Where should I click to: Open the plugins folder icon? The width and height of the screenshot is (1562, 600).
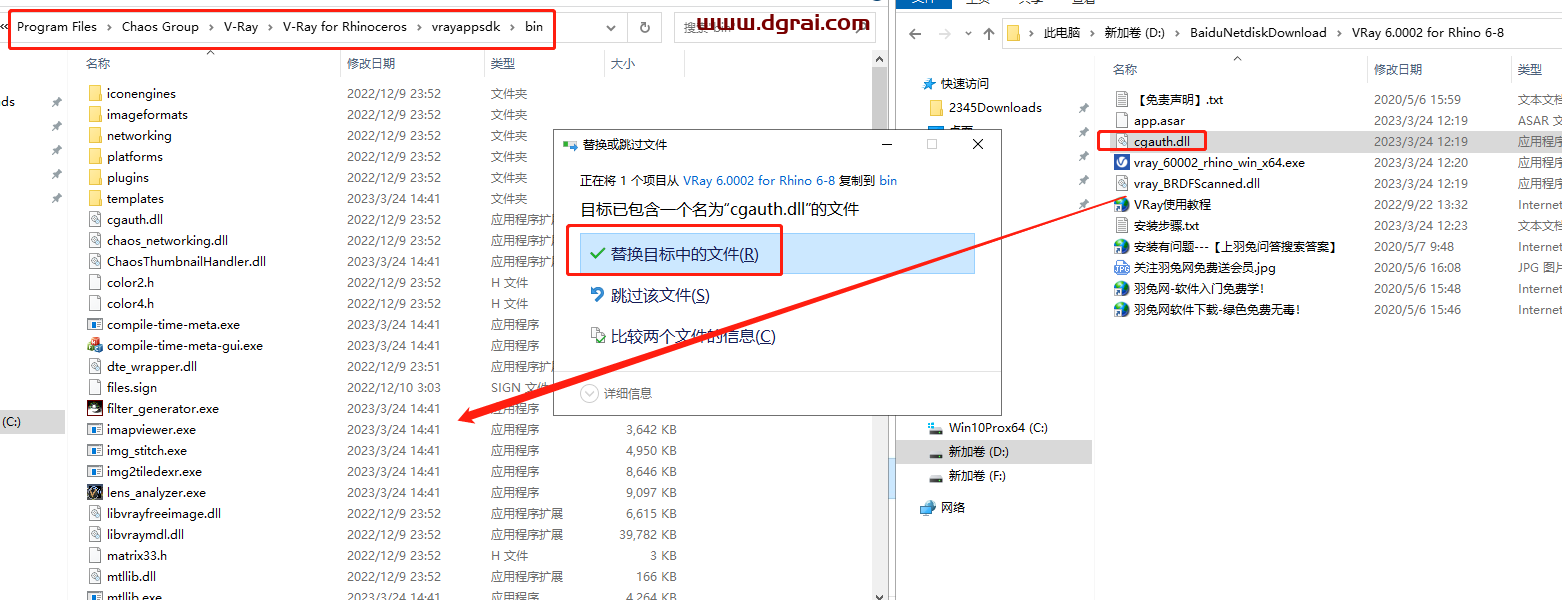coord(95,178)
